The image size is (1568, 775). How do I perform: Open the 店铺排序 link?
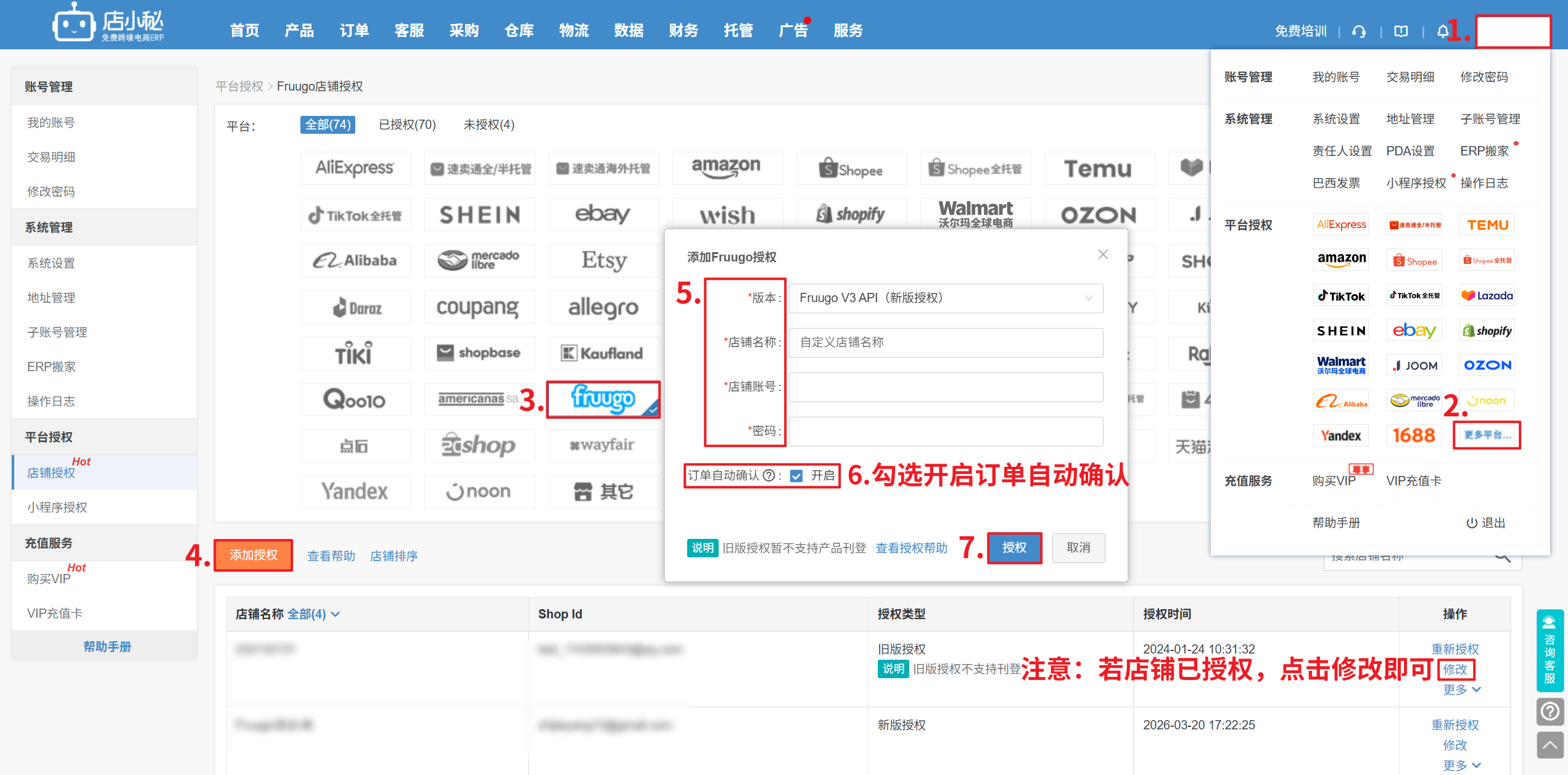point(394,556)
